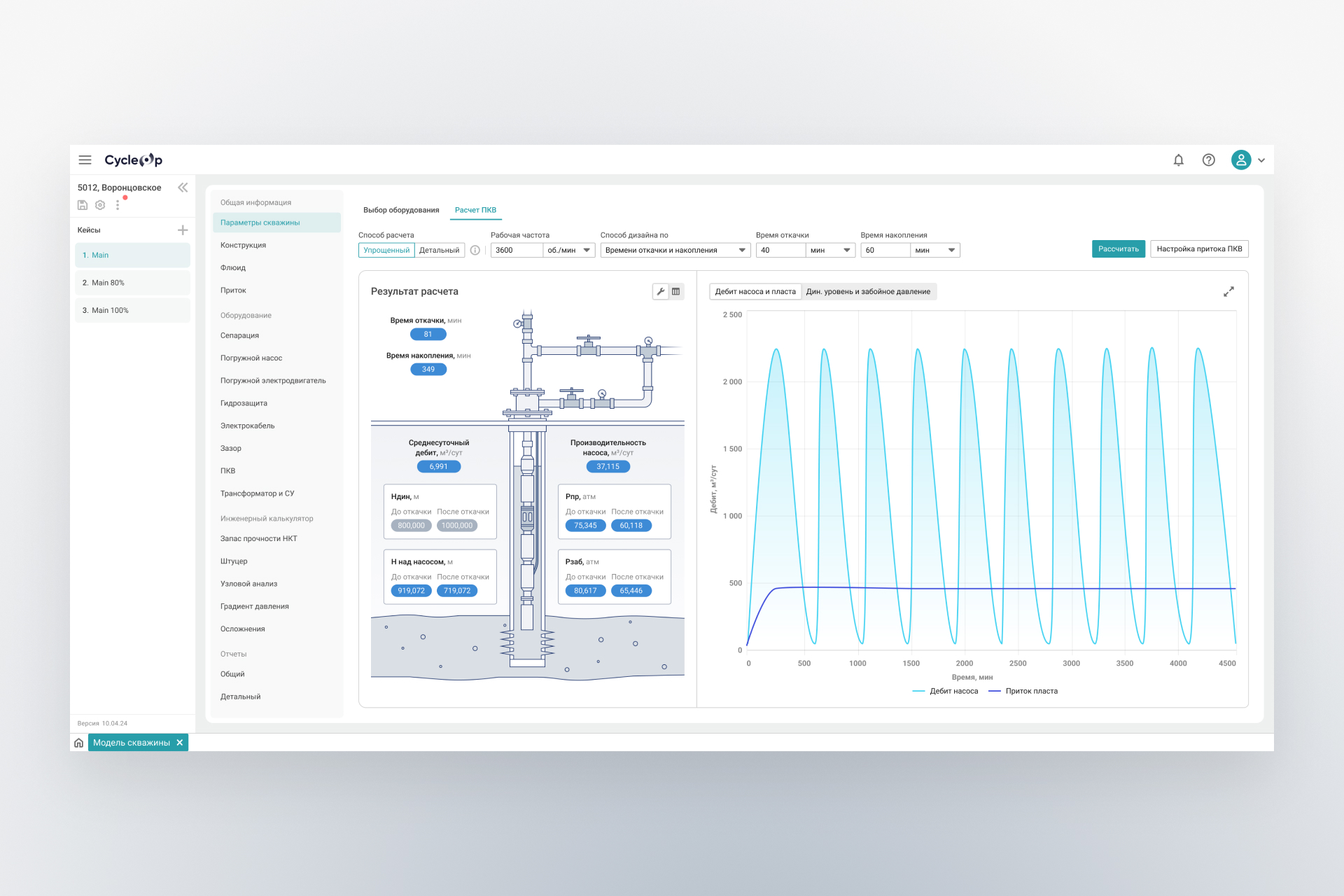Open the hamburger menu
The height and width of the screenshot is (896, 1344).
[x=85, y=160]
